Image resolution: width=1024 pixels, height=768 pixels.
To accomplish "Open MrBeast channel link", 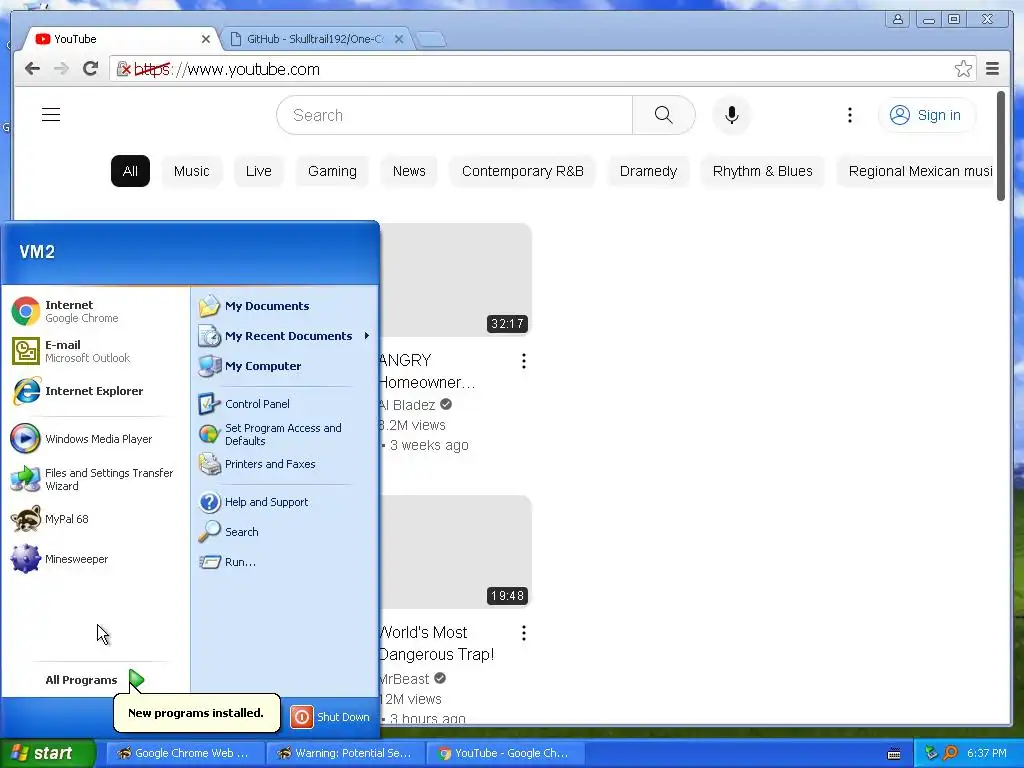I will tap(405, 679).
